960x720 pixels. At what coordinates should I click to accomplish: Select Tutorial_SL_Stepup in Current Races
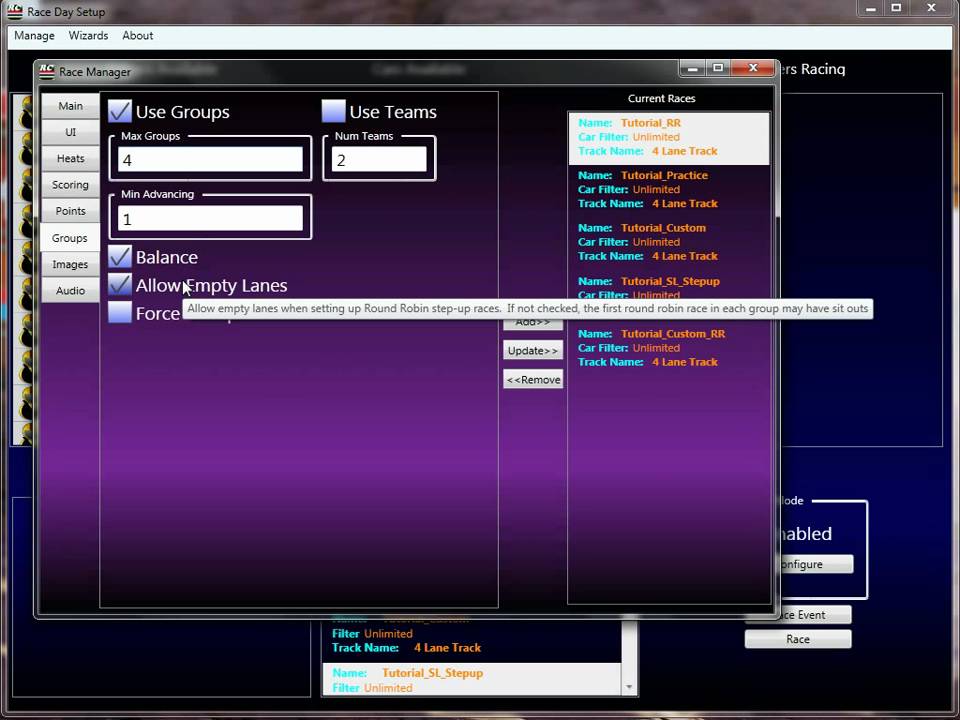coord(669,286)
